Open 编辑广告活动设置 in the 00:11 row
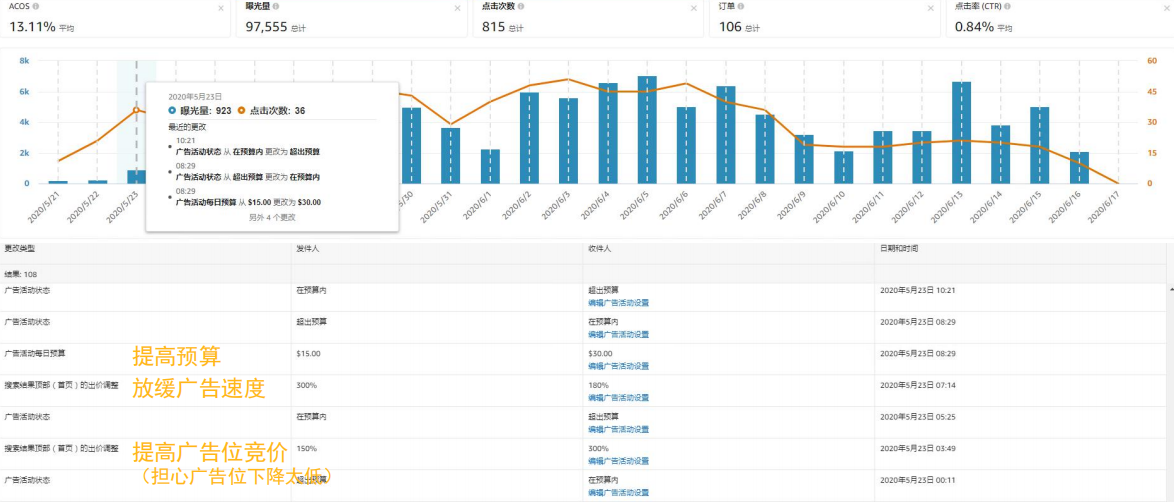This screenshot has width=1174, height=502. [618, 492]
